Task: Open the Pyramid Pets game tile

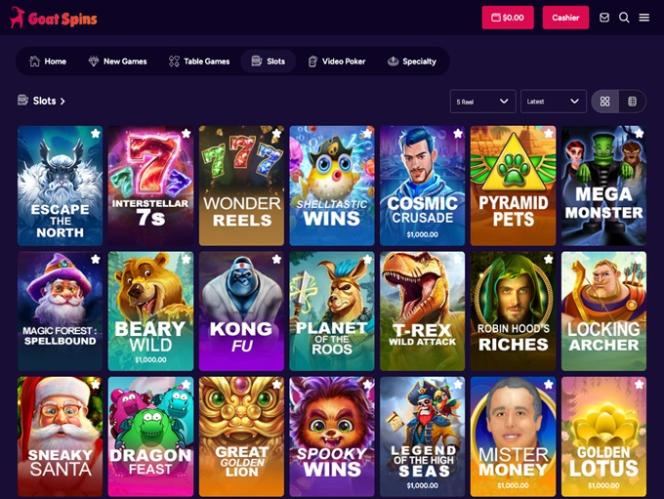Action: pos(513,186)
